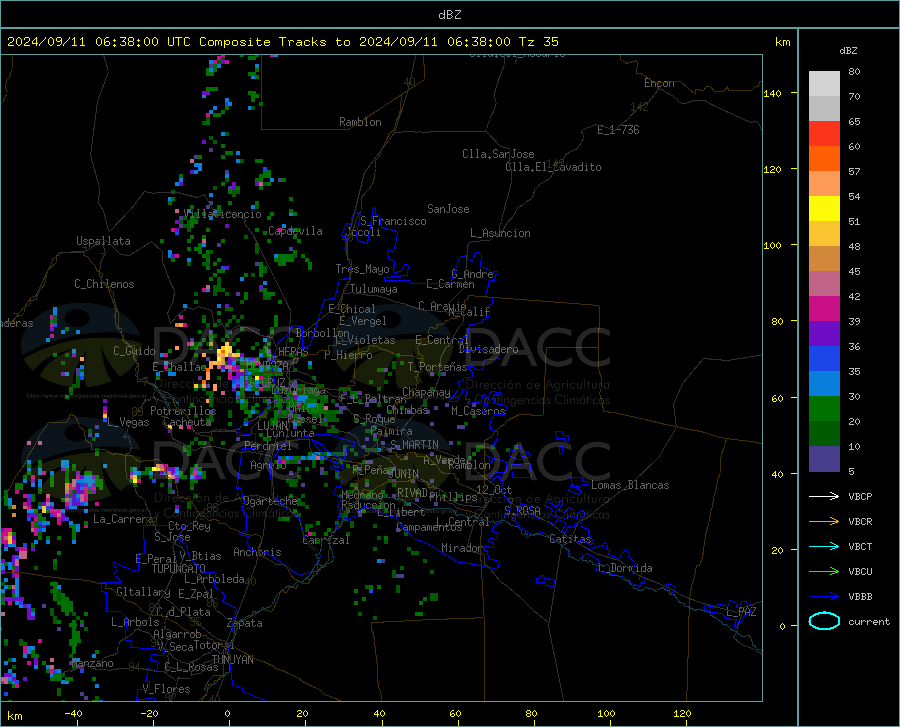This screenshot has height=727, width=900.
Task: Select the 'M_Caseros' location label
Action: 478,411
